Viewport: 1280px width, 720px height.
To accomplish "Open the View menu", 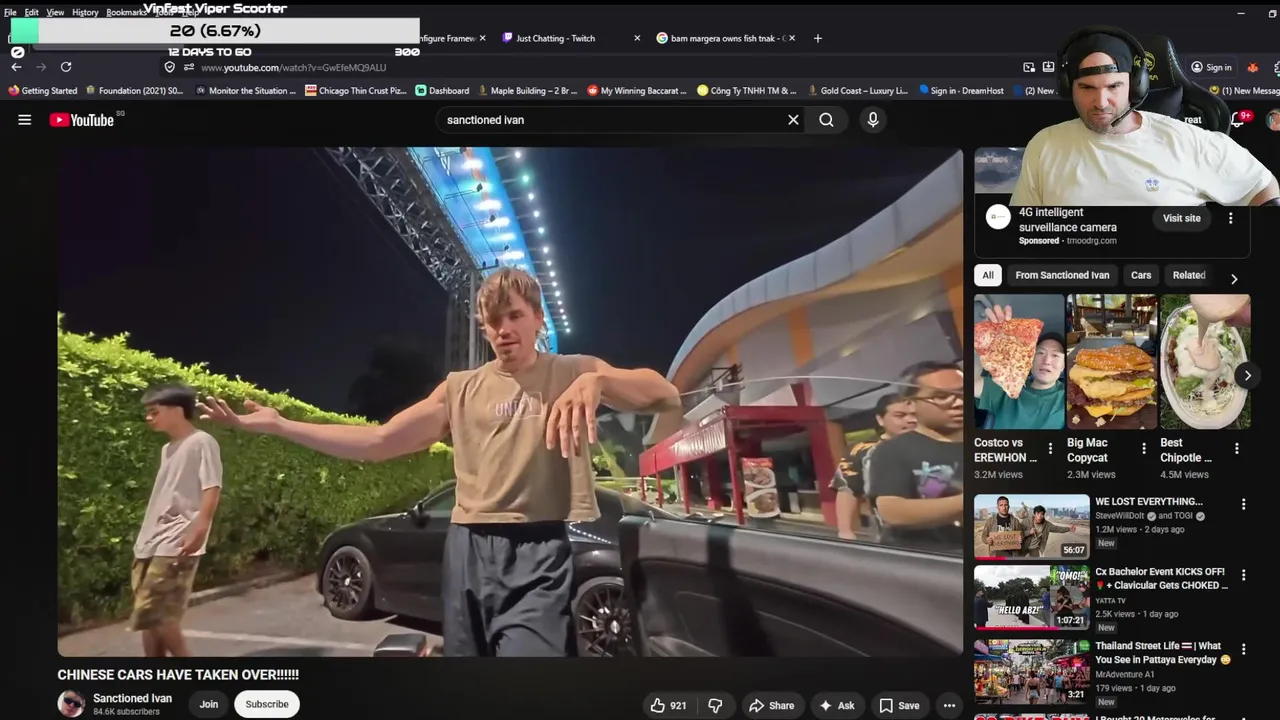I will (x=55, y=12).
